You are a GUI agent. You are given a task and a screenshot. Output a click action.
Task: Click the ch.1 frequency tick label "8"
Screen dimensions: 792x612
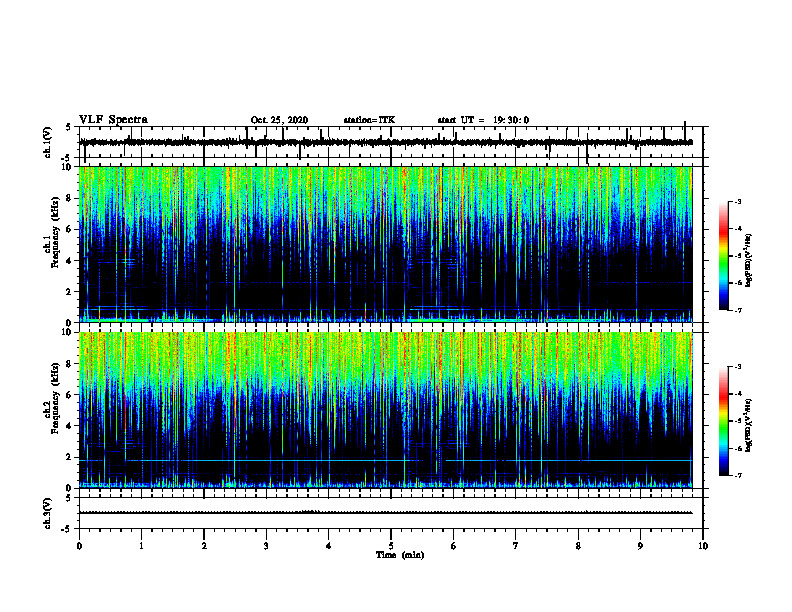pos(70,198)
